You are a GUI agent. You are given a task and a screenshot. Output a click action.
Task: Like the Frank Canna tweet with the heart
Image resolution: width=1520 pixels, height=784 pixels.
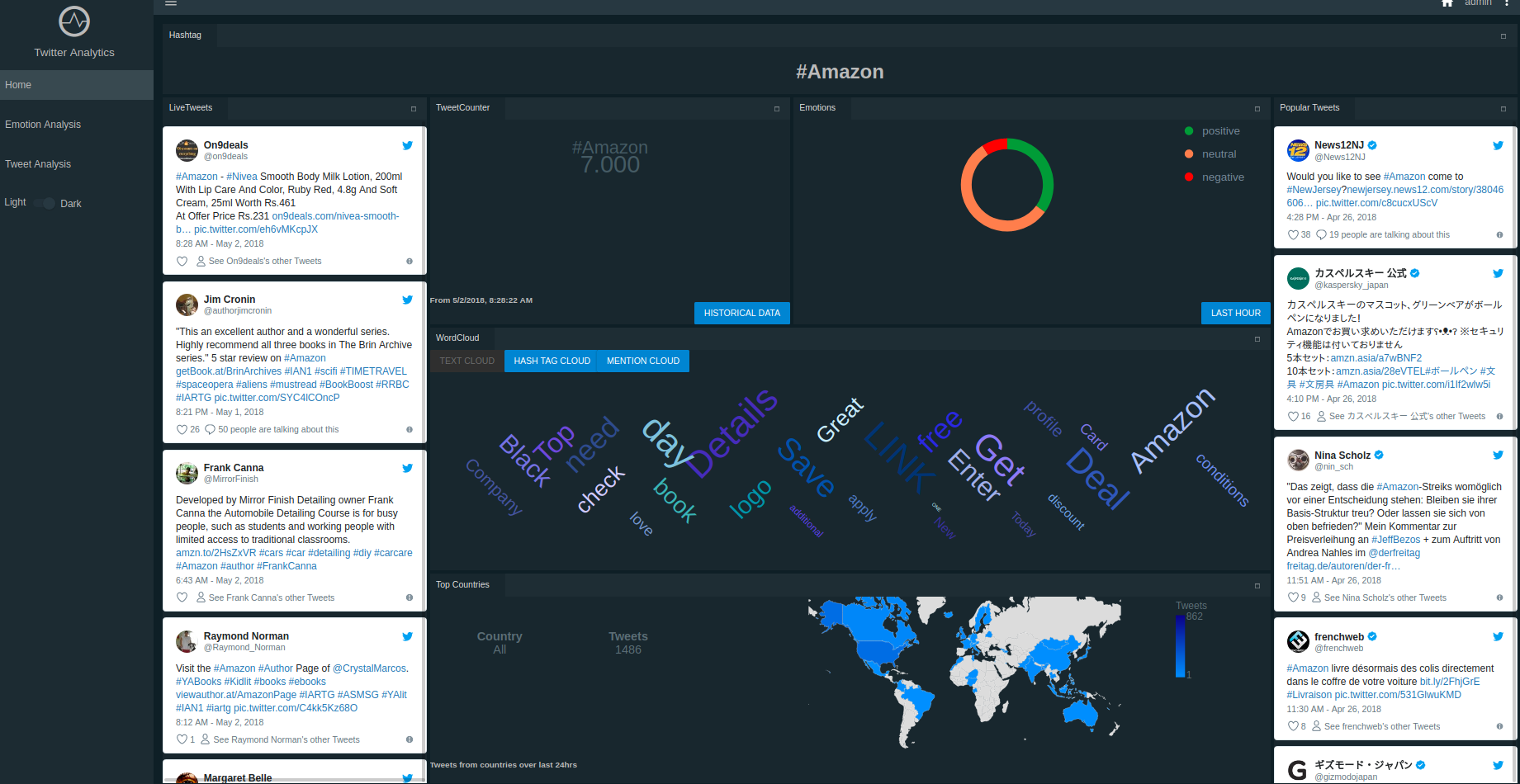coord(182,598)
